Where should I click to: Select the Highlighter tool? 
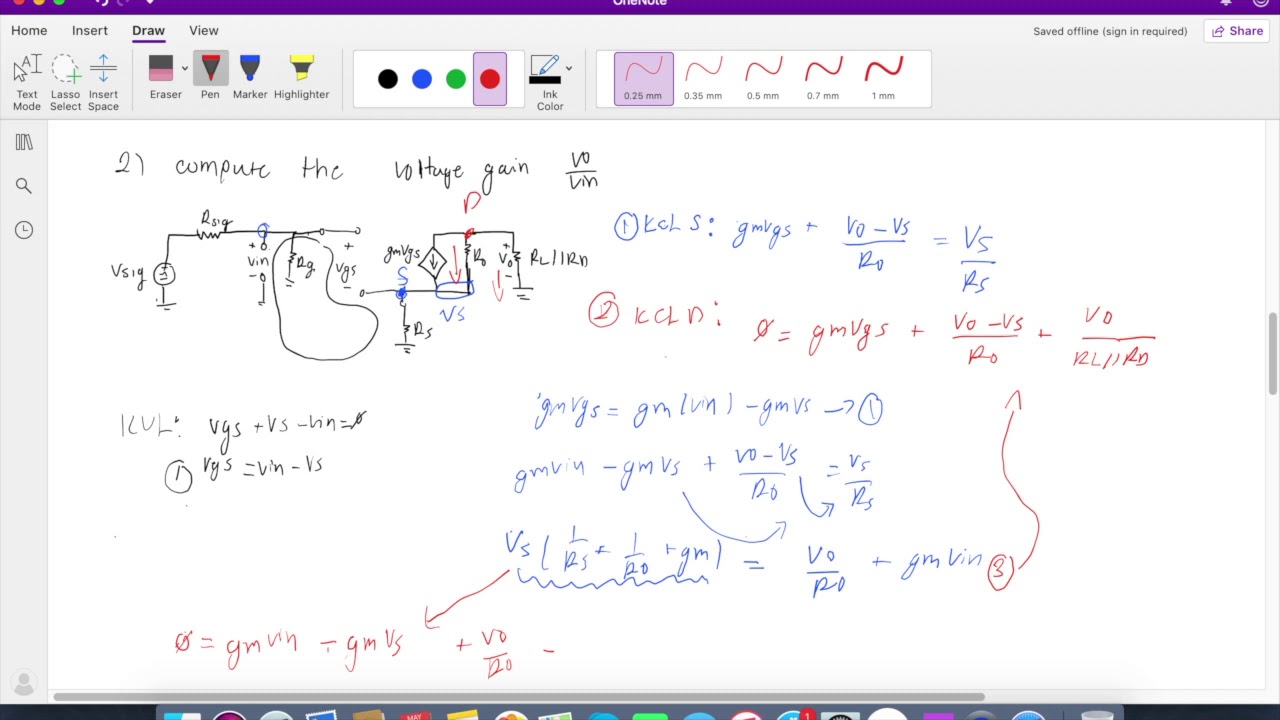pos(301,78)
